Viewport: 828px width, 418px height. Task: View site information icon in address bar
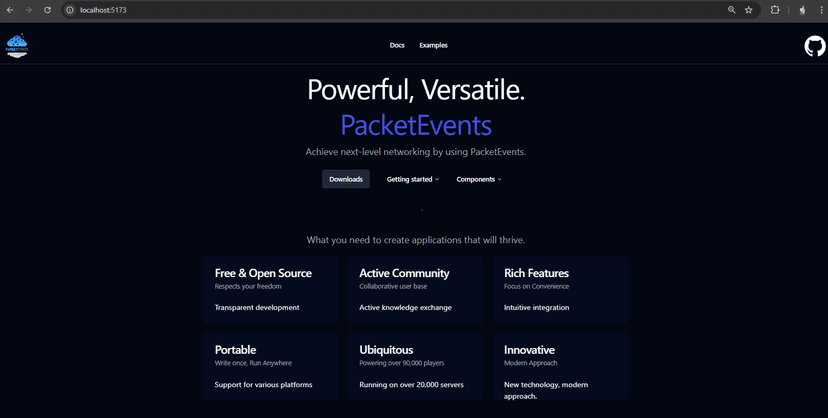tap(70, 10)
